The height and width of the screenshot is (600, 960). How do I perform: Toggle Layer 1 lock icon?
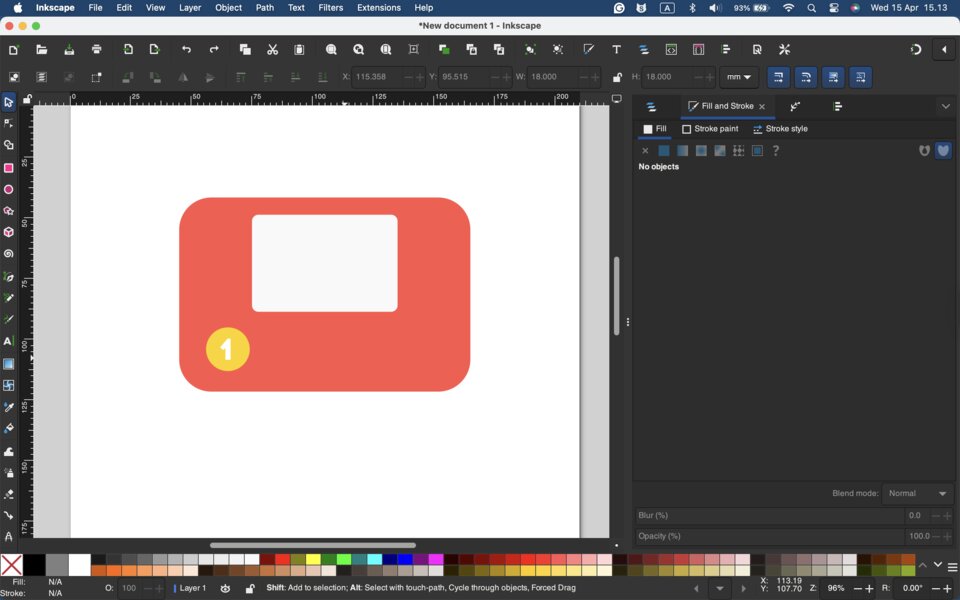point(250,589)
